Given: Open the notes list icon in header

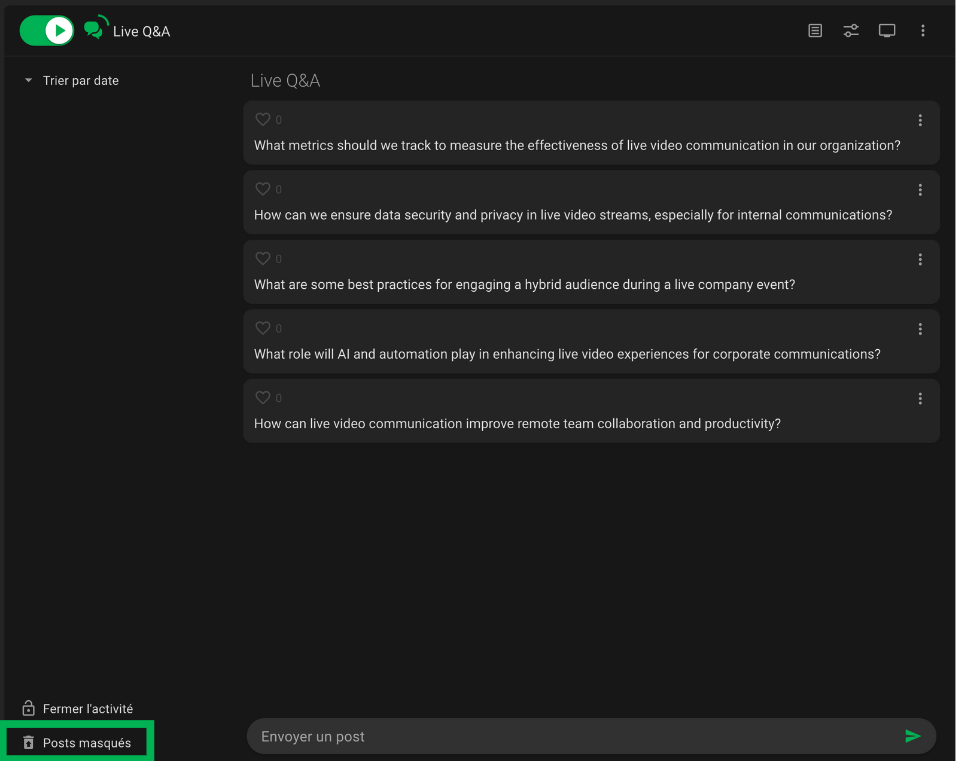Looking at the screenshot, I should tap(815, 31).
